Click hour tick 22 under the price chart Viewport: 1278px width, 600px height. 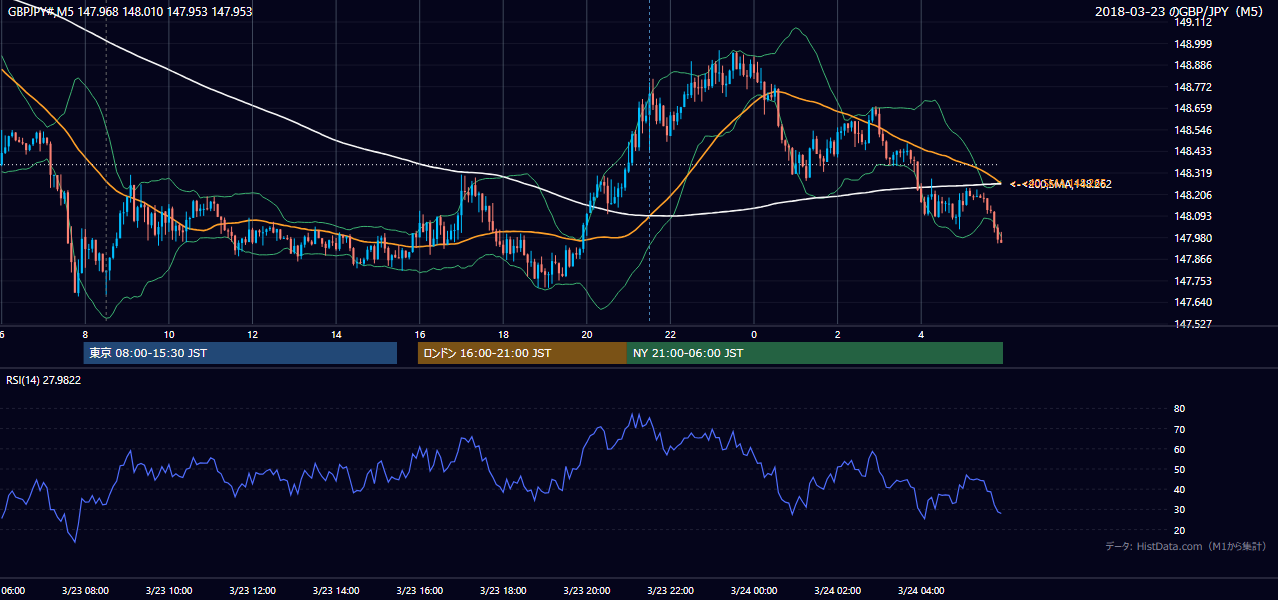tap(671, 334)
